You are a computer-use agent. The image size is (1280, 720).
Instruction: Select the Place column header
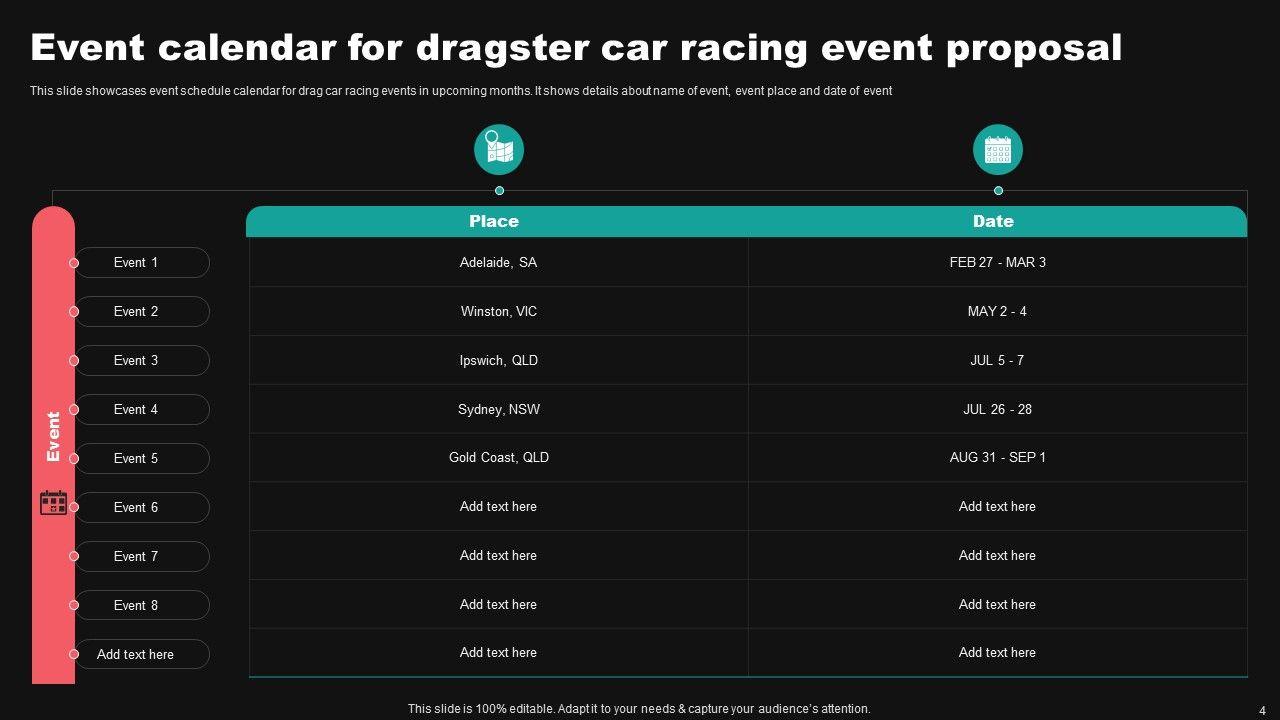(x=494, y=221)
